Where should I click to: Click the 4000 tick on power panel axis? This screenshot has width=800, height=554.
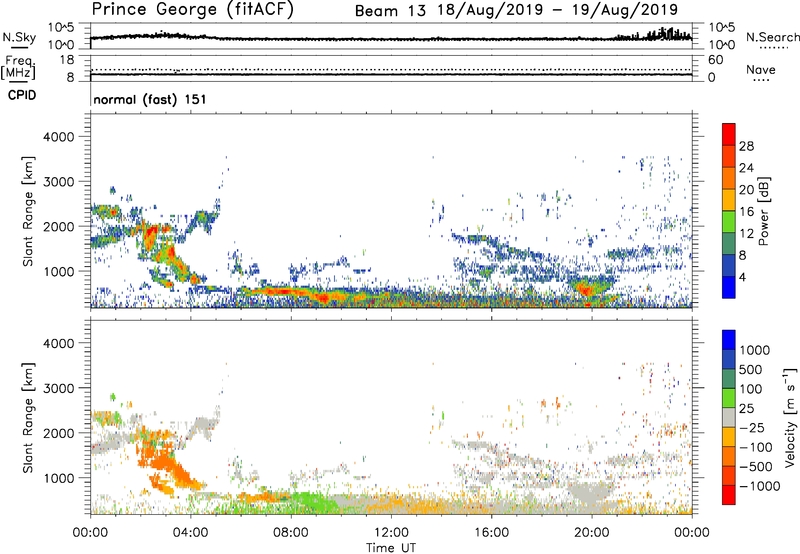58,137
